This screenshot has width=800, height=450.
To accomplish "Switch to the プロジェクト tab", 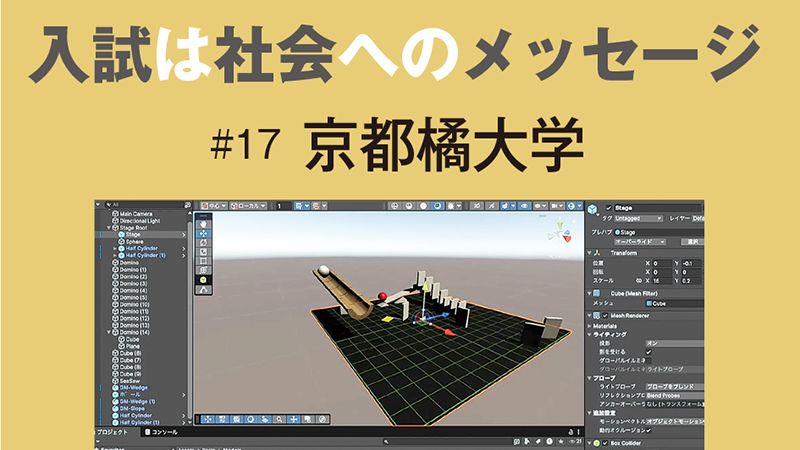I will click(113, 432).
